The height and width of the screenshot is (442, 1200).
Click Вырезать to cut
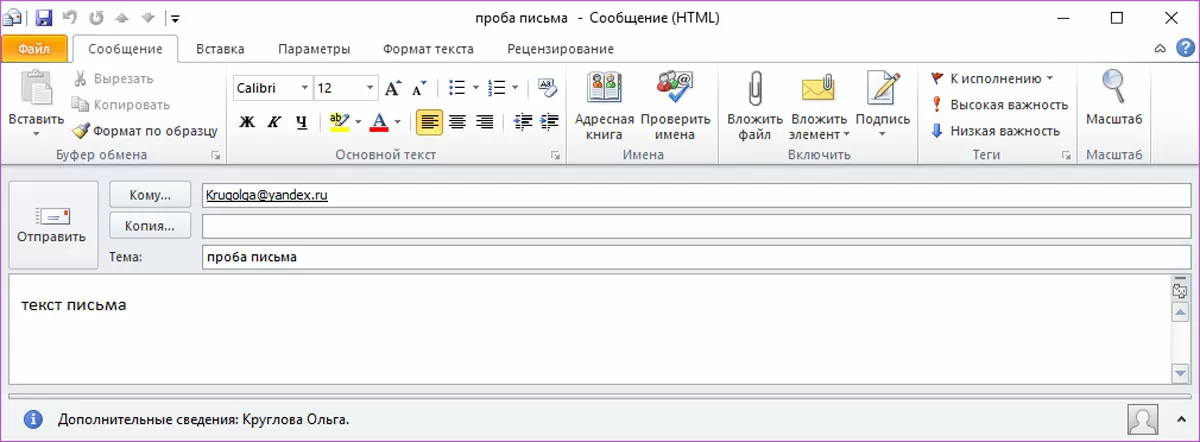[x=112, y=78]
